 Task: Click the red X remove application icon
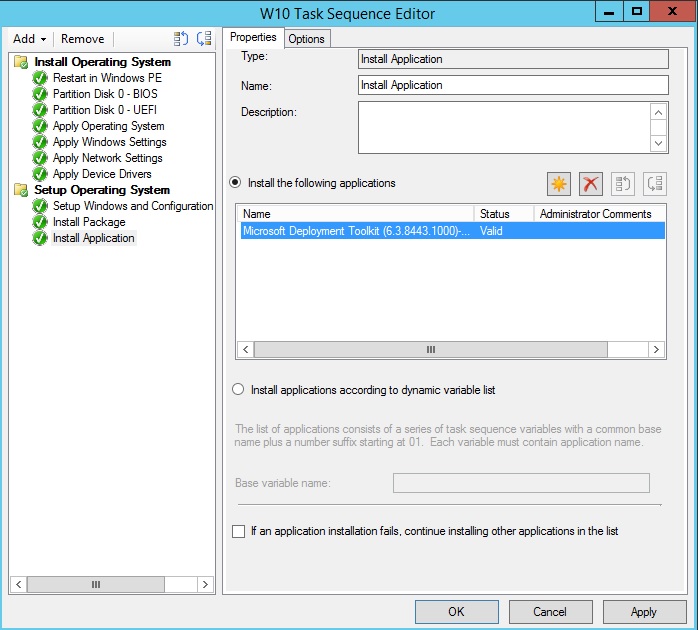[591, 183]
